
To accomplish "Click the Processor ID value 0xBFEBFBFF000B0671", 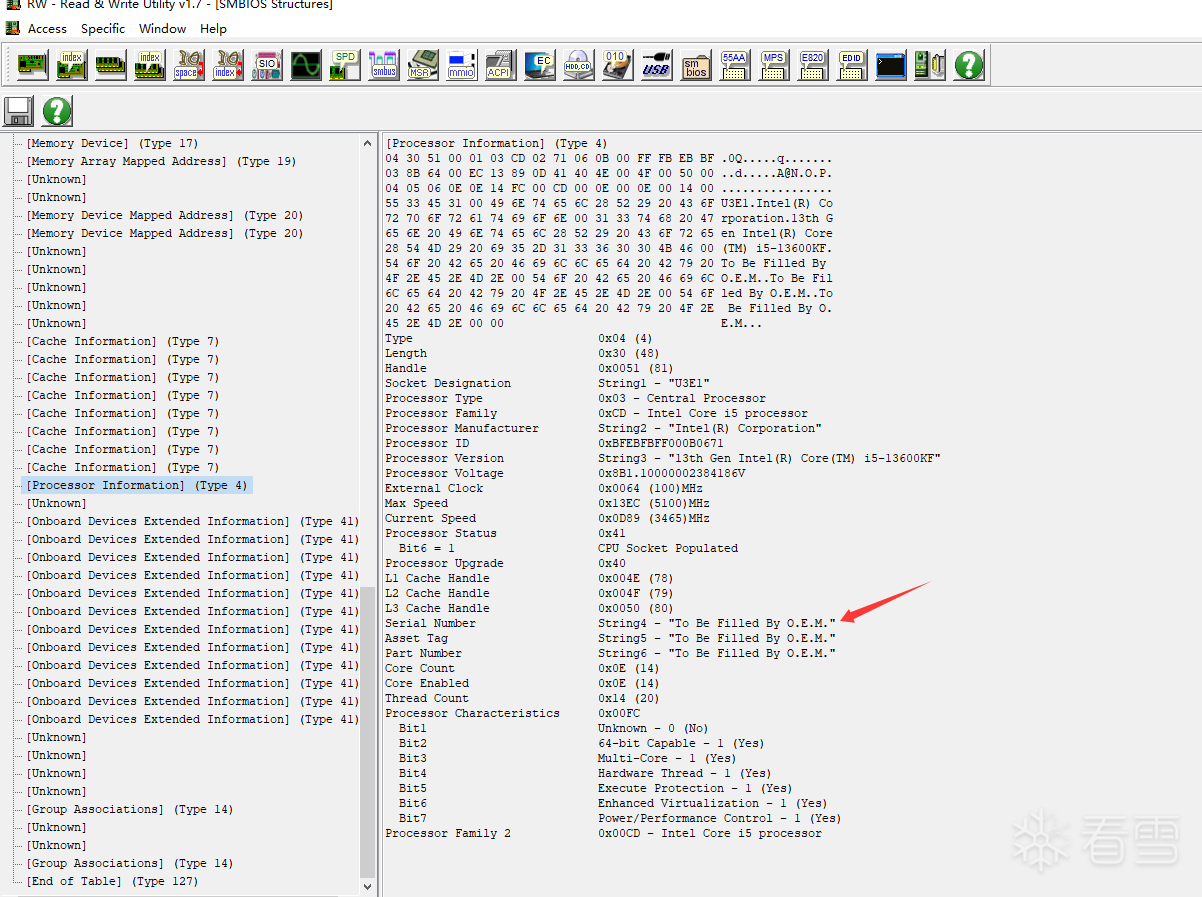I will [661, 443].
